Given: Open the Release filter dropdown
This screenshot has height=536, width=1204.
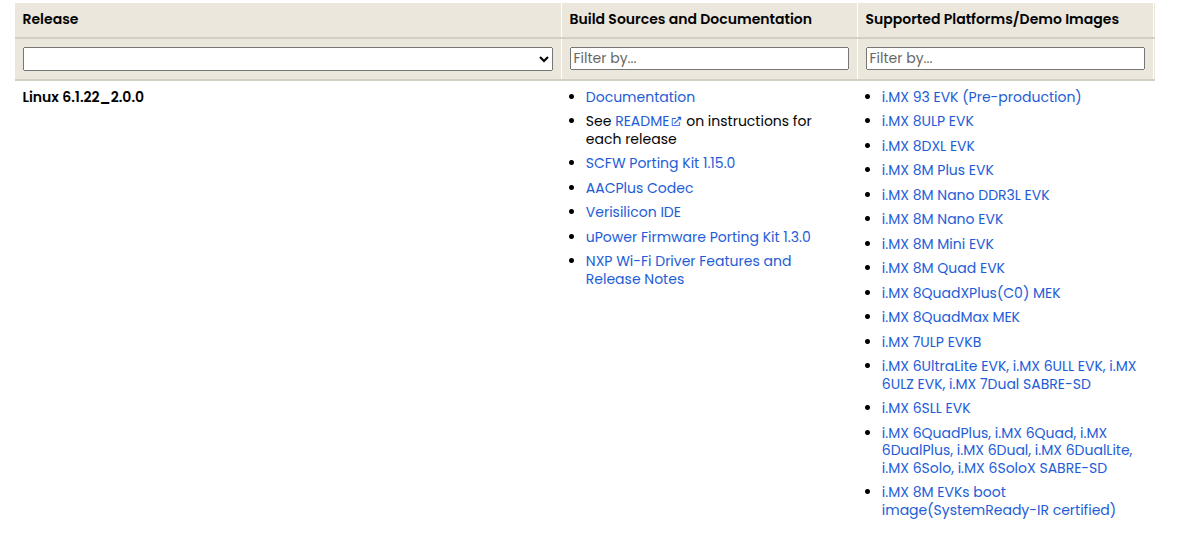Looking at the screenshot, I should pyautogui.click(x=288, y=59).
